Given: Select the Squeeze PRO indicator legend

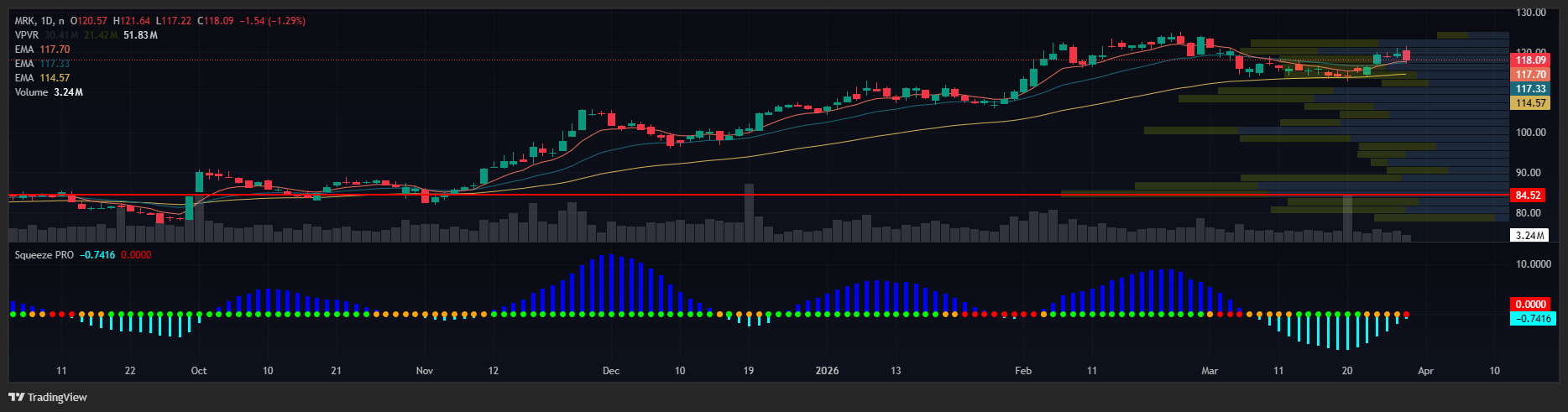Looking at the screenshot, I should coord(44,254).
